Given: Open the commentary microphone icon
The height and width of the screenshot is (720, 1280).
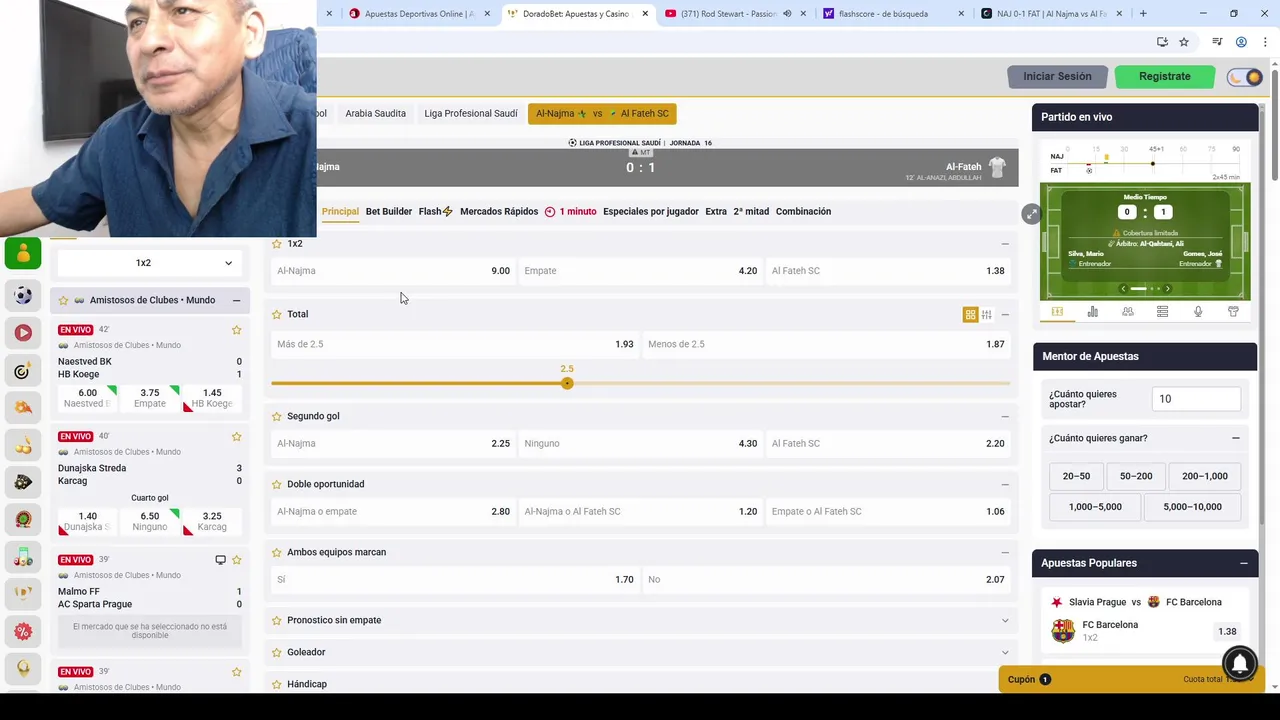Looking at the screenshot, I should click(x=1198, y=312).
